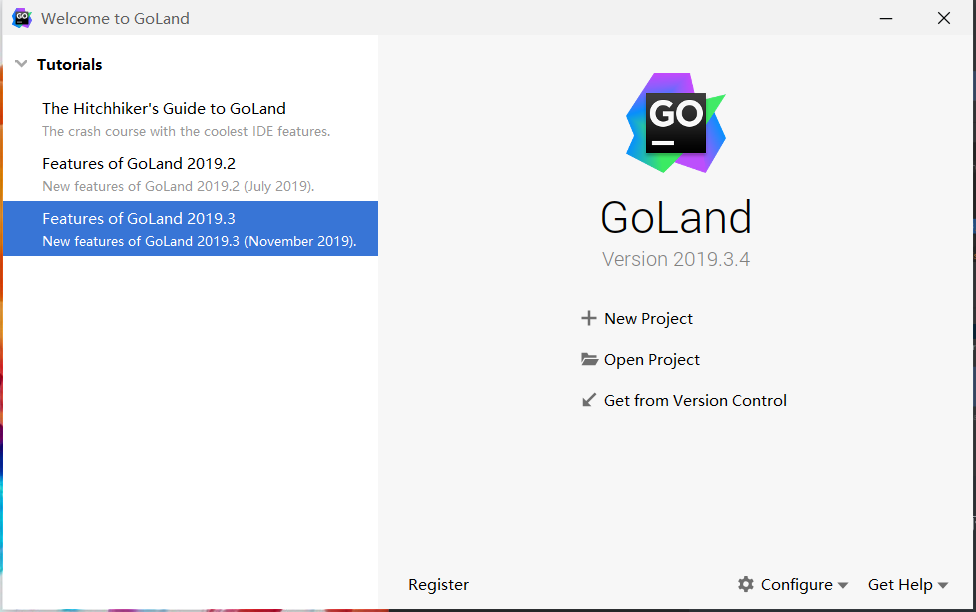
Task: Click the Tutorials section header
Action: pyautogui.click(x=70, y=65)
